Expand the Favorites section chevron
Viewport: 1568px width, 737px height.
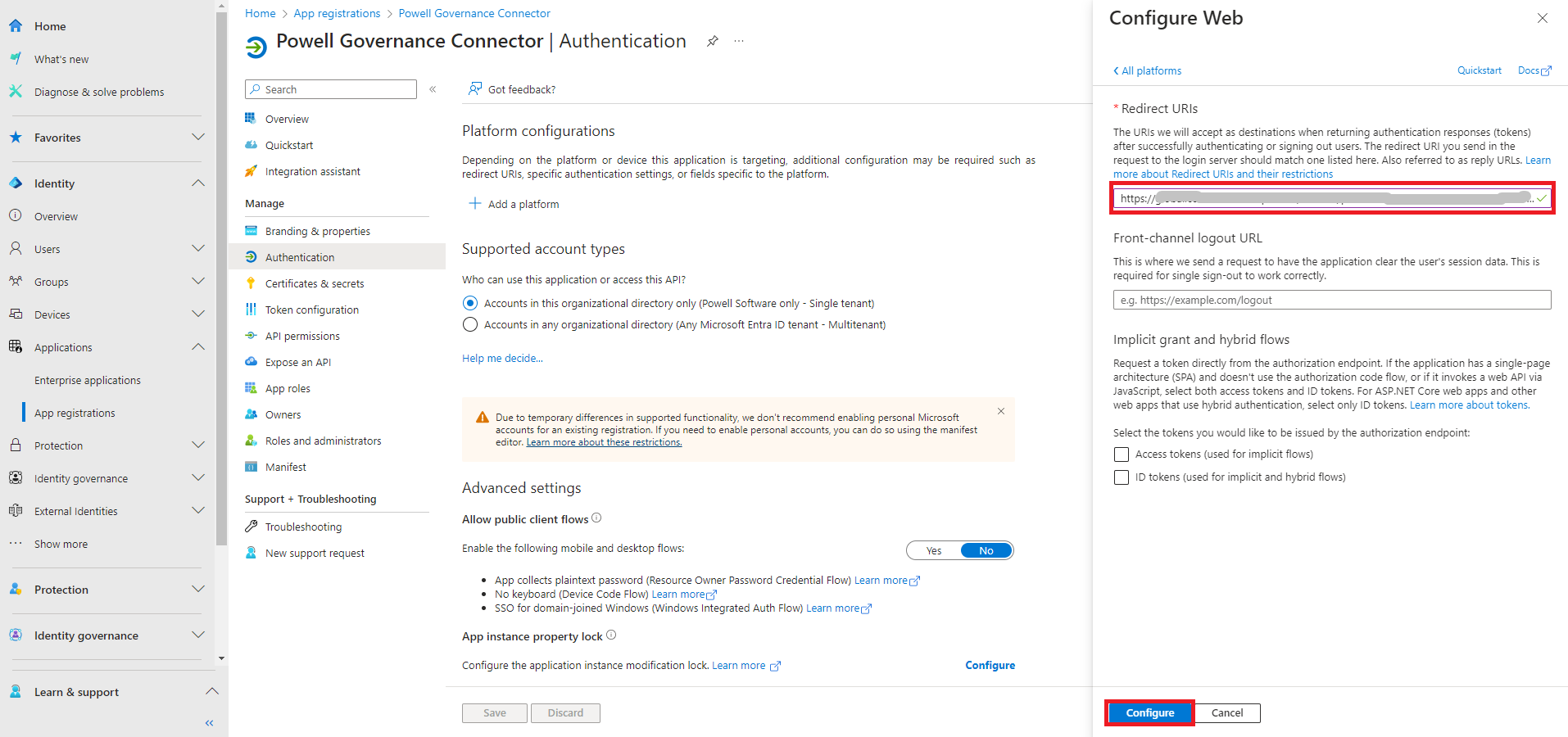197,137
